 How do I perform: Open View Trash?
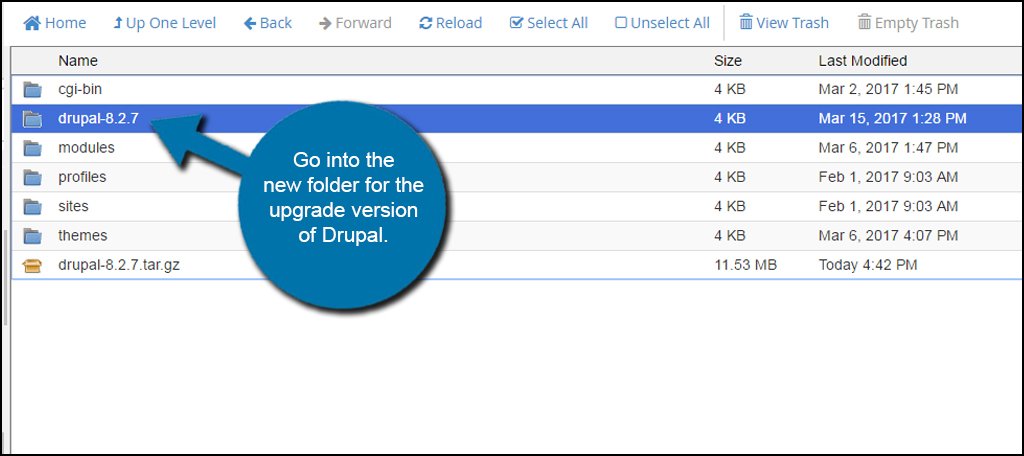click(784, 23)
